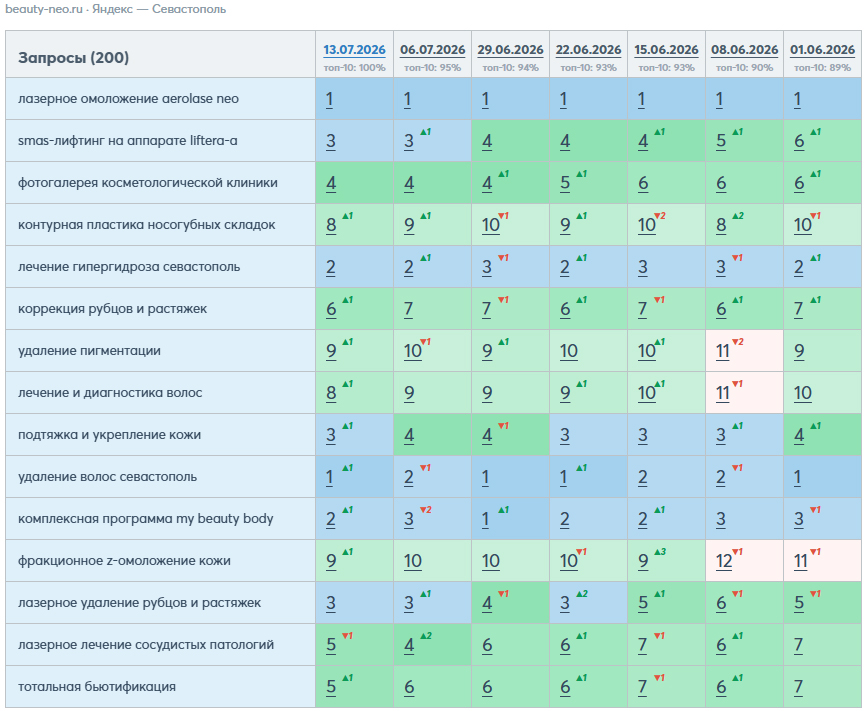Select the 22.06.2026 date header

pyautogui.click(x=588, y=50)
